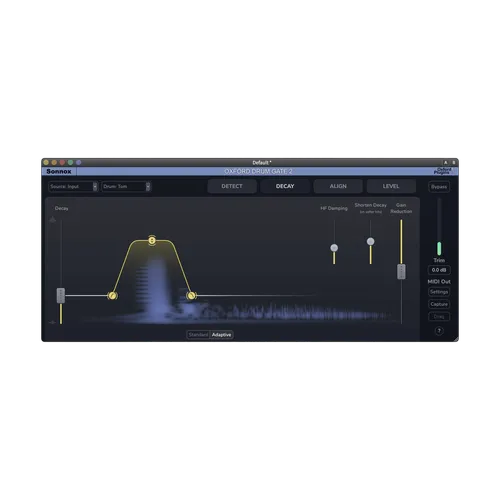Click the right release envelope node
The image size is (500, 500).
[x=191, y=295]
